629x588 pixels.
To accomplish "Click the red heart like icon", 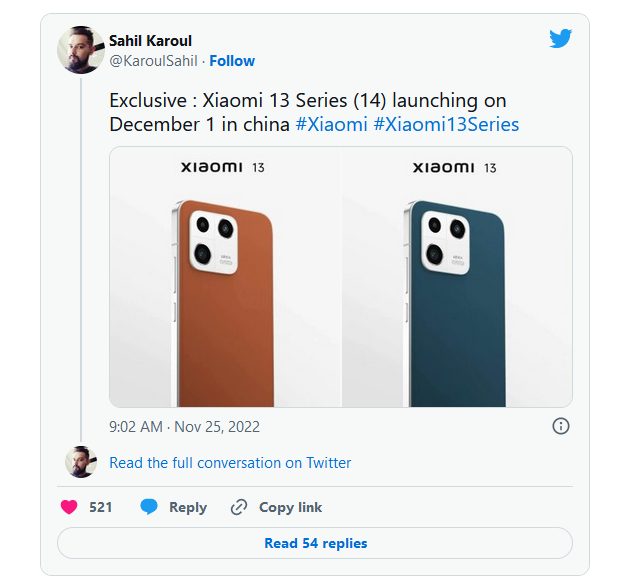I will tap(69, 507).
